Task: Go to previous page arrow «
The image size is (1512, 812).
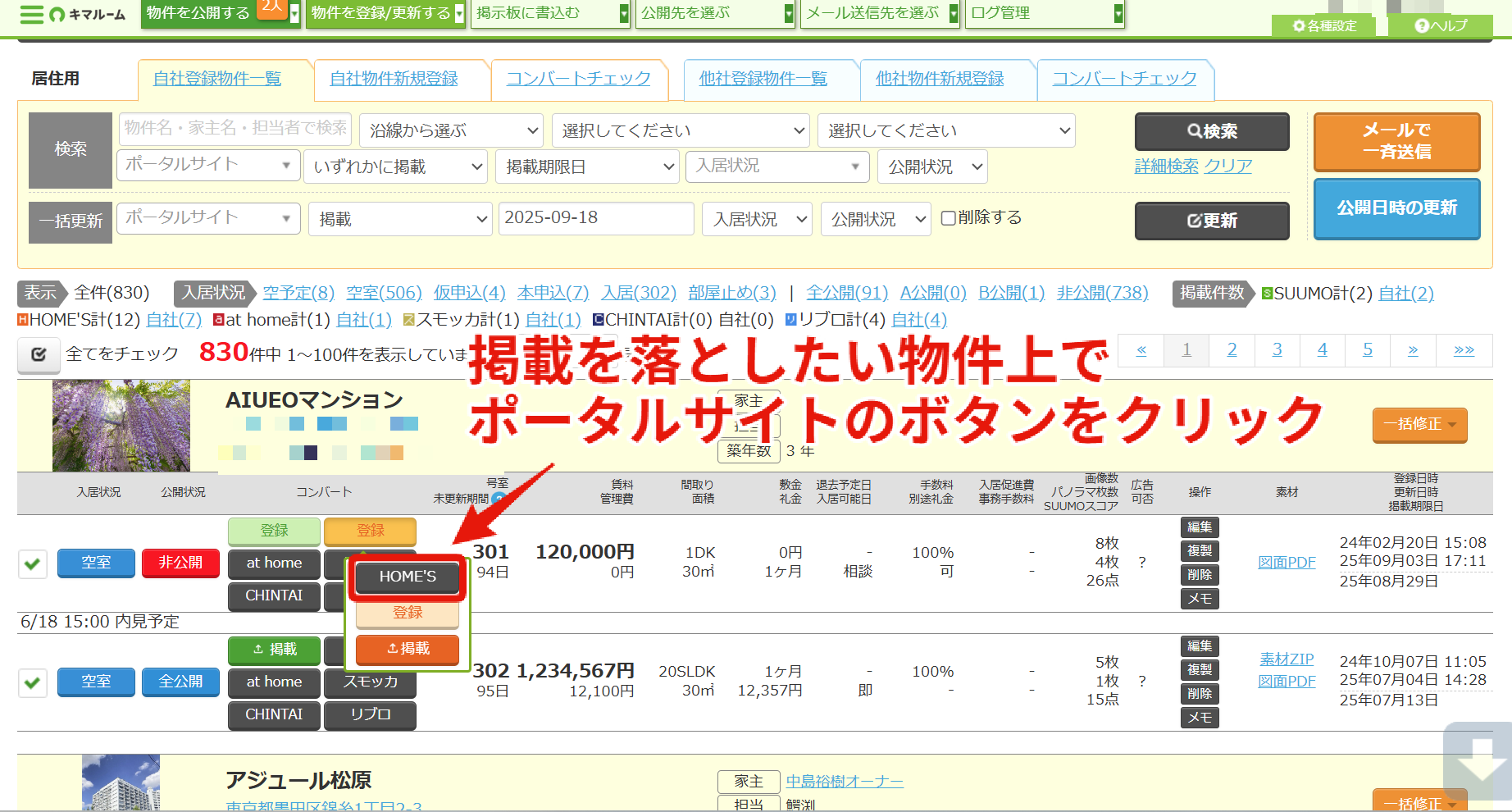Action: [1141, 350]
